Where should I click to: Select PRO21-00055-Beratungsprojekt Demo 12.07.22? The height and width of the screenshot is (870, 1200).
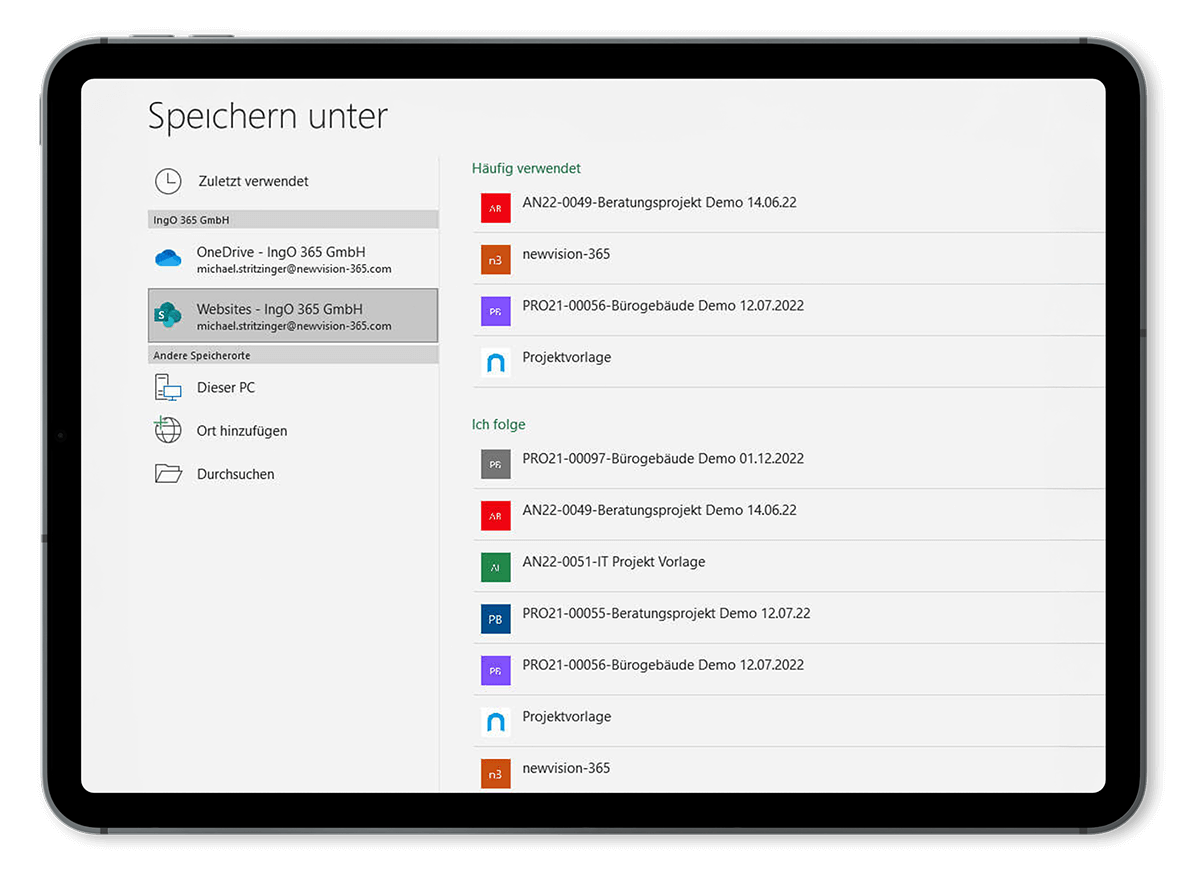click(x=666, y=613)
